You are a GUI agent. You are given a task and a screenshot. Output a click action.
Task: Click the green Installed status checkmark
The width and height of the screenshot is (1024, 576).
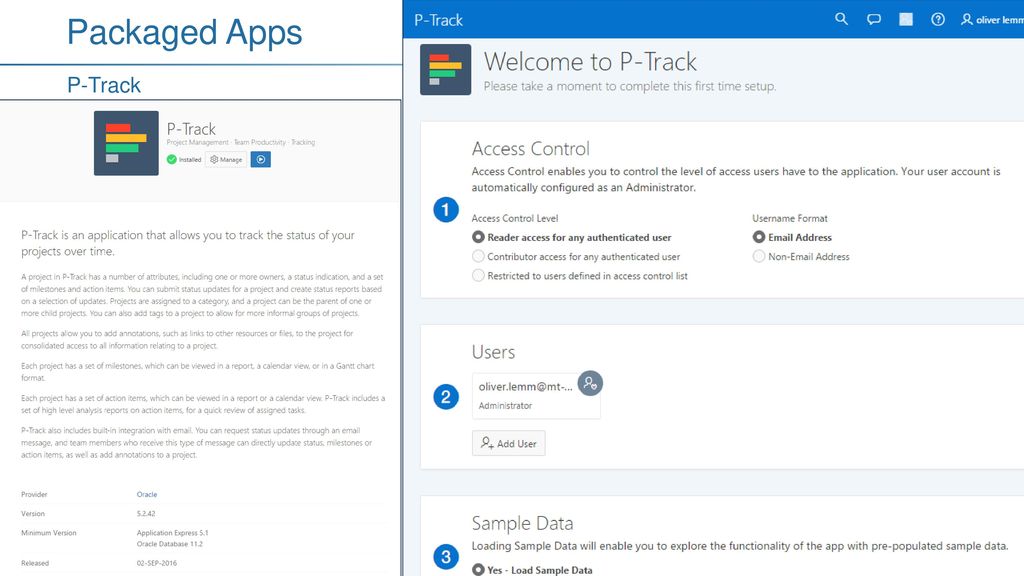click(172, 159)
